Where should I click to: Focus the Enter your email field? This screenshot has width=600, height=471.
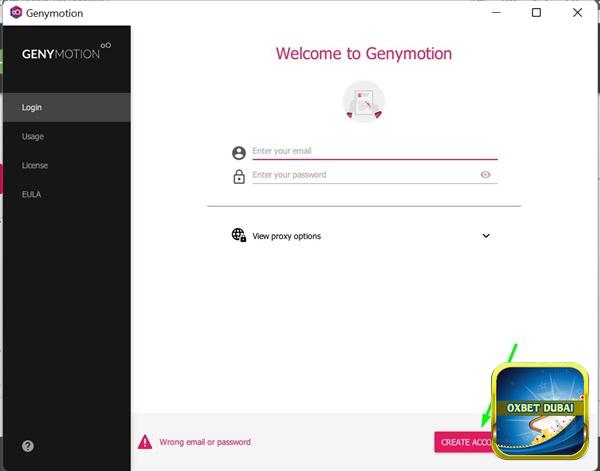coord(375,151)
